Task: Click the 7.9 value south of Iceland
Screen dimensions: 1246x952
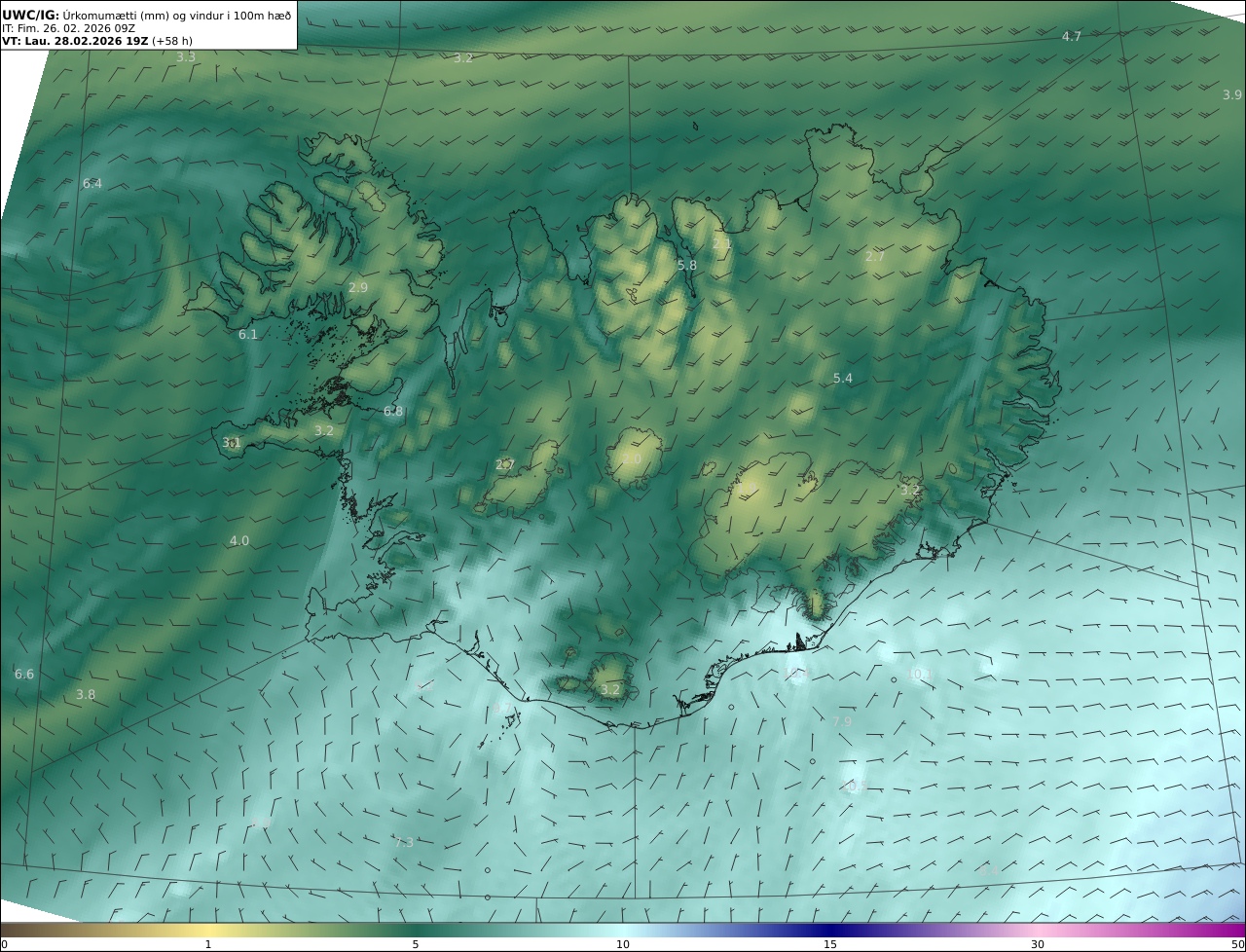Action: (x=843, y=721)
